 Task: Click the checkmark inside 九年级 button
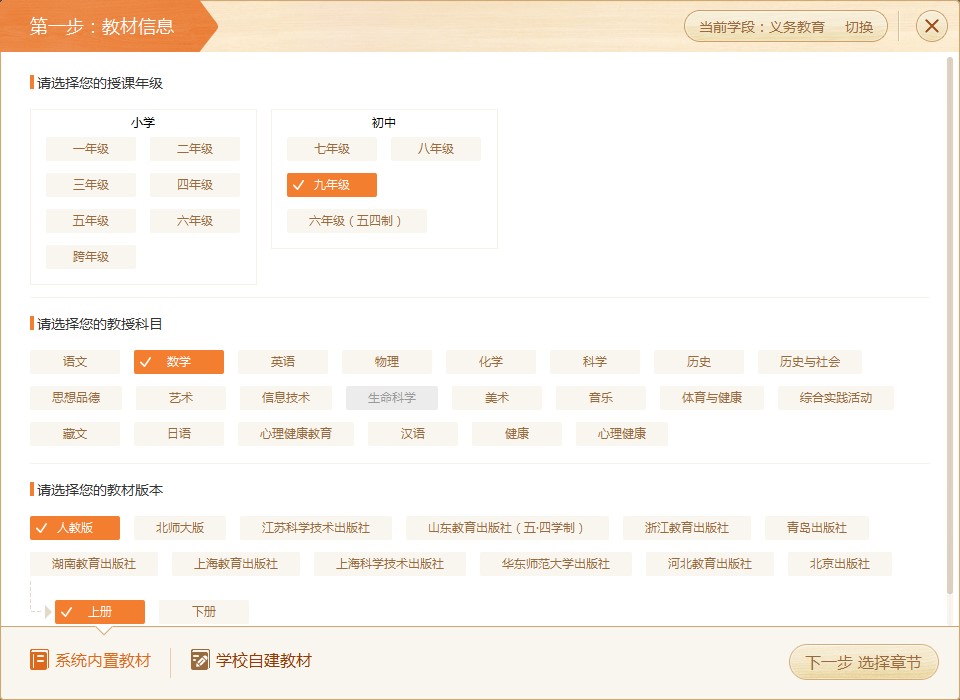pyautogui.click(x=297, y=184)
